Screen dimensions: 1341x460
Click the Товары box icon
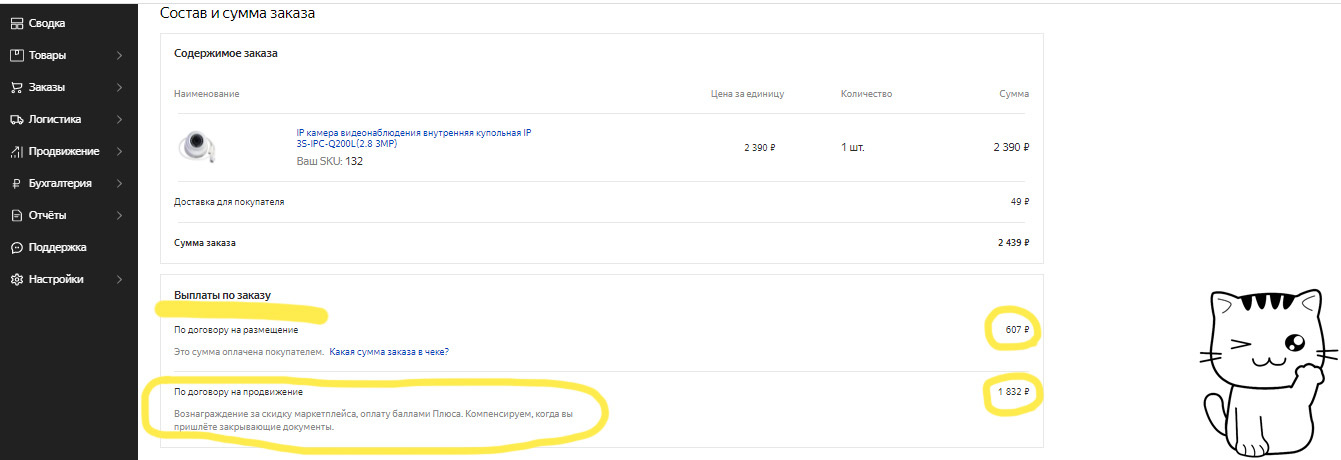tap(17, 55)
